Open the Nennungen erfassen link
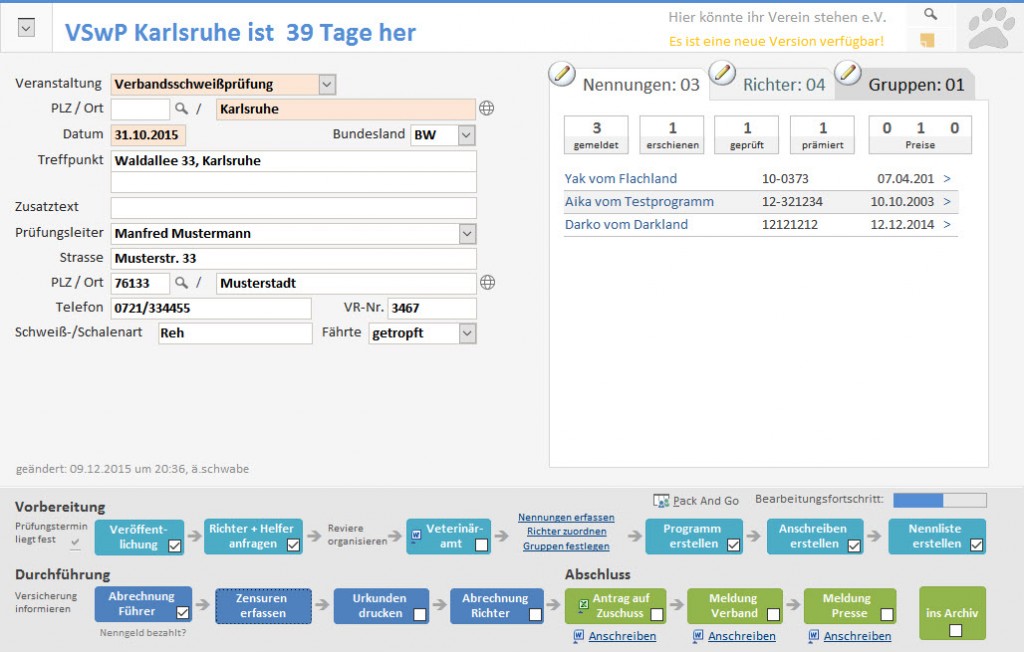Screen dimensions: 1024x652 tap(566, 518)
